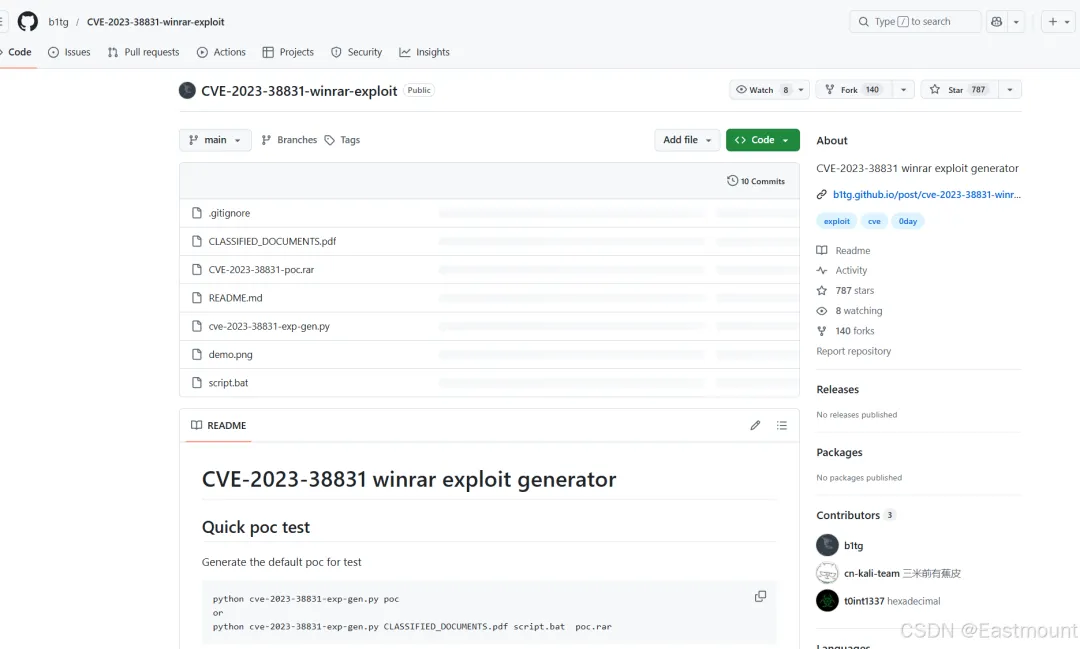Open the Tags link
Image resolution: width=1080 pixels, height=649 pixels.
pyautogui.click(x=342, y=140)
